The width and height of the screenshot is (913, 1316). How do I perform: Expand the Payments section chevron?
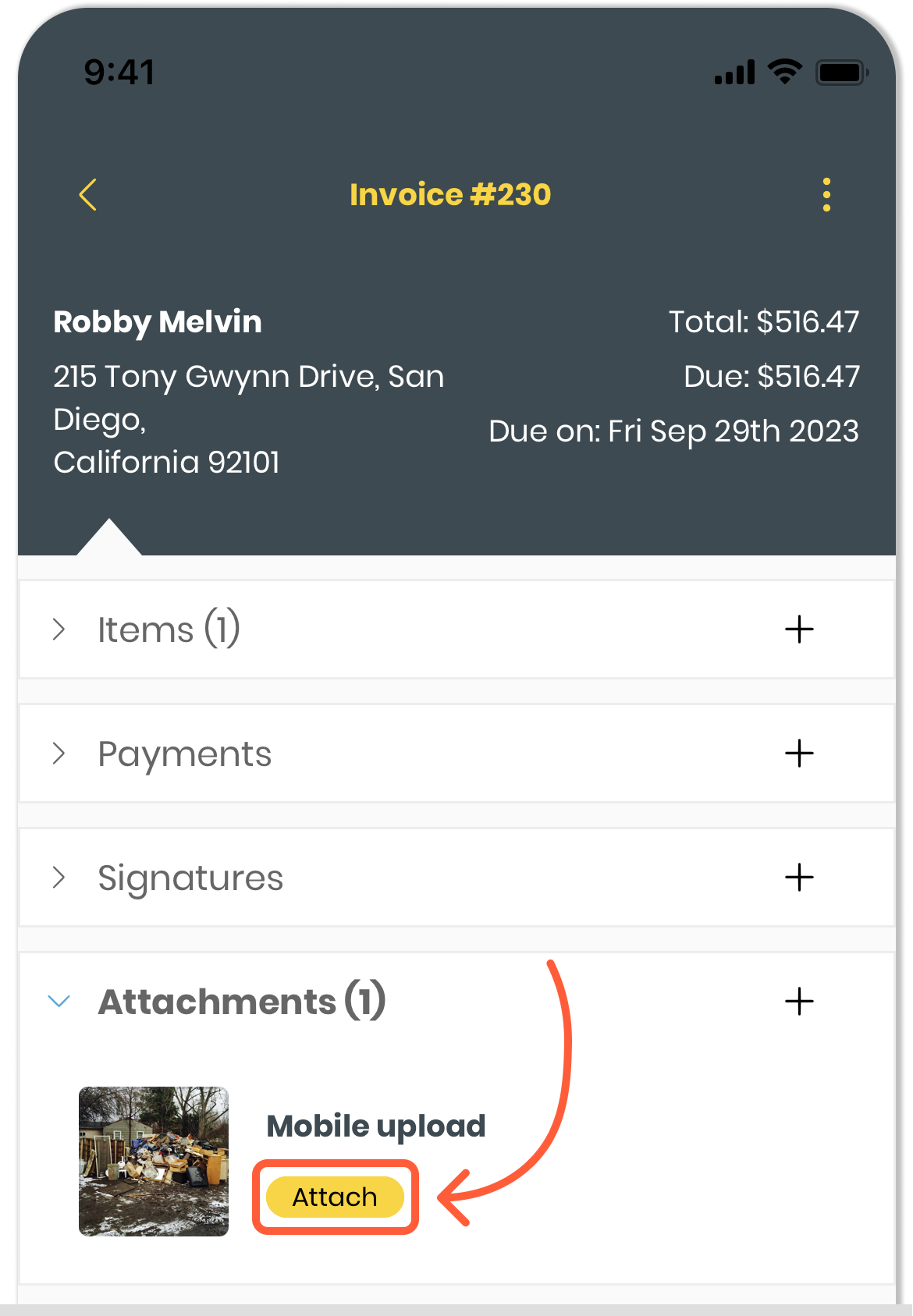(59, 754)
